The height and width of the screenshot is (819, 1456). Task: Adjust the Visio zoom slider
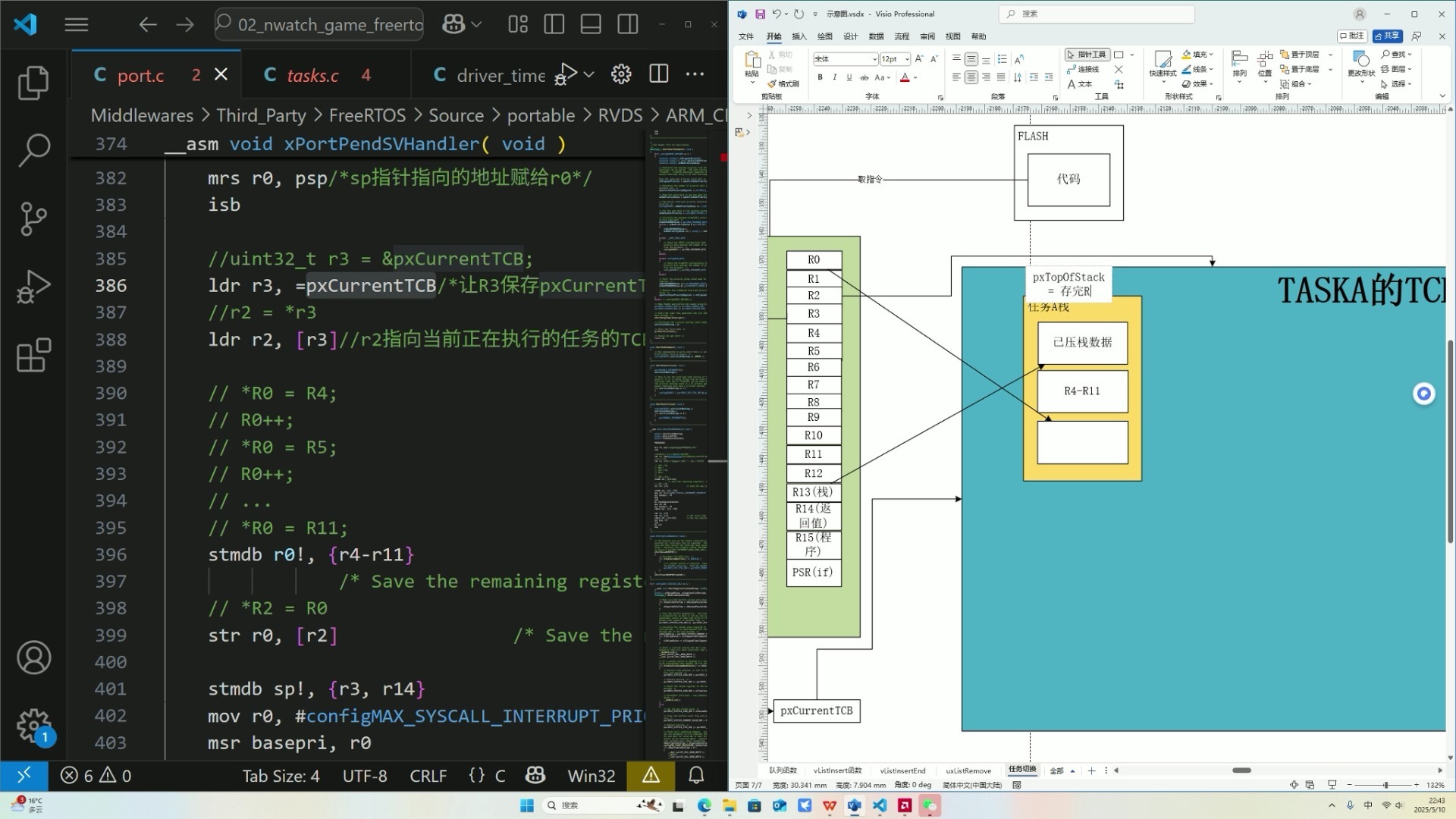(1385, 785)
